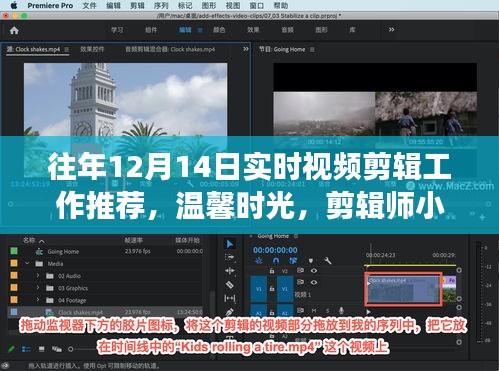Click the timeline timecode 00:00:00:00

point(275,250)
